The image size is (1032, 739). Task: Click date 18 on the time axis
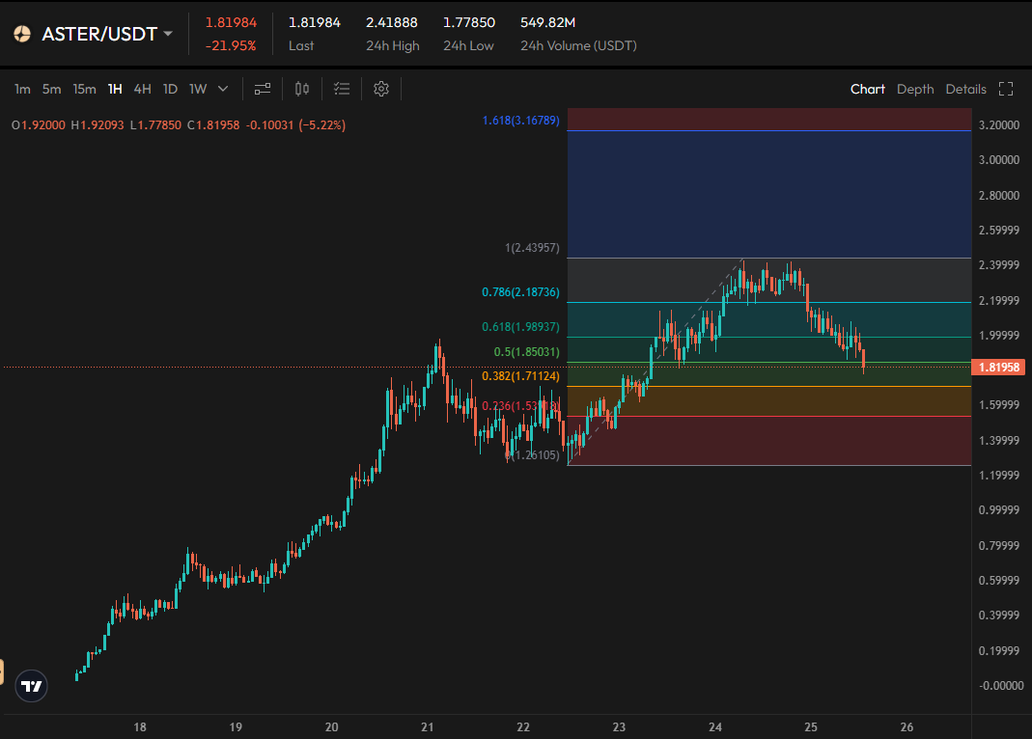tap(140, 727)
